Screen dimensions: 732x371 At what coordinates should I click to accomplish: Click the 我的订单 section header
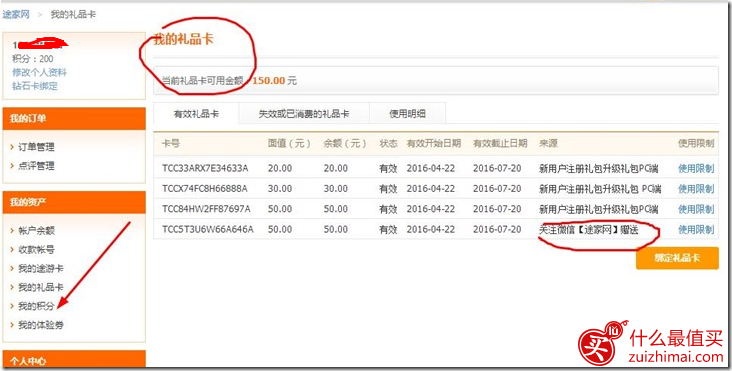tap(74, 119)
